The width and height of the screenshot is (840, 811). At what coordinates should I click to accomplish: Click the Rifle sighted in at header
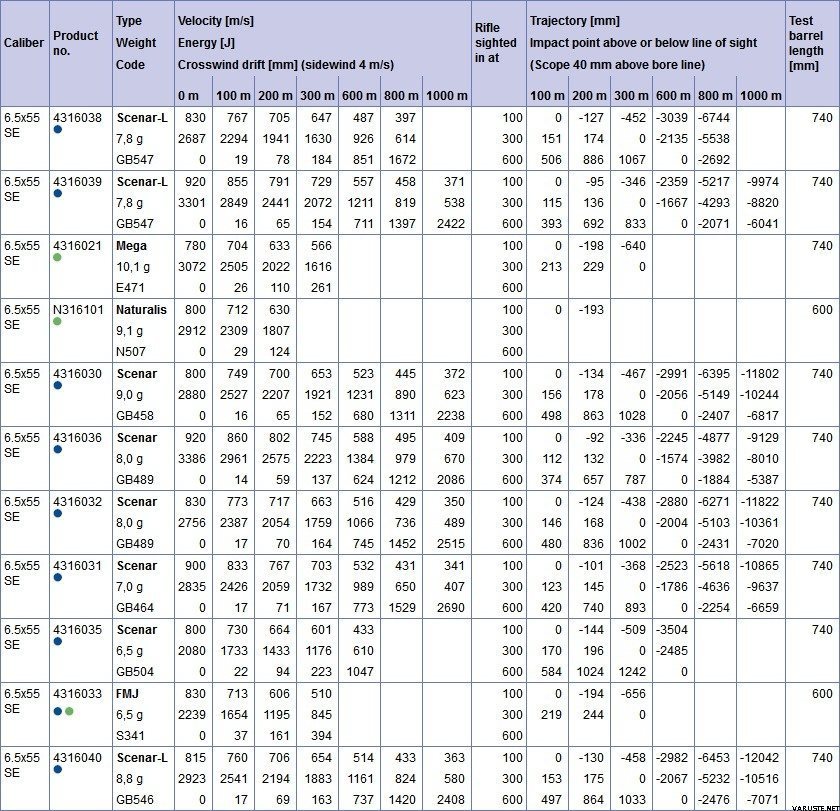point(496,43)
